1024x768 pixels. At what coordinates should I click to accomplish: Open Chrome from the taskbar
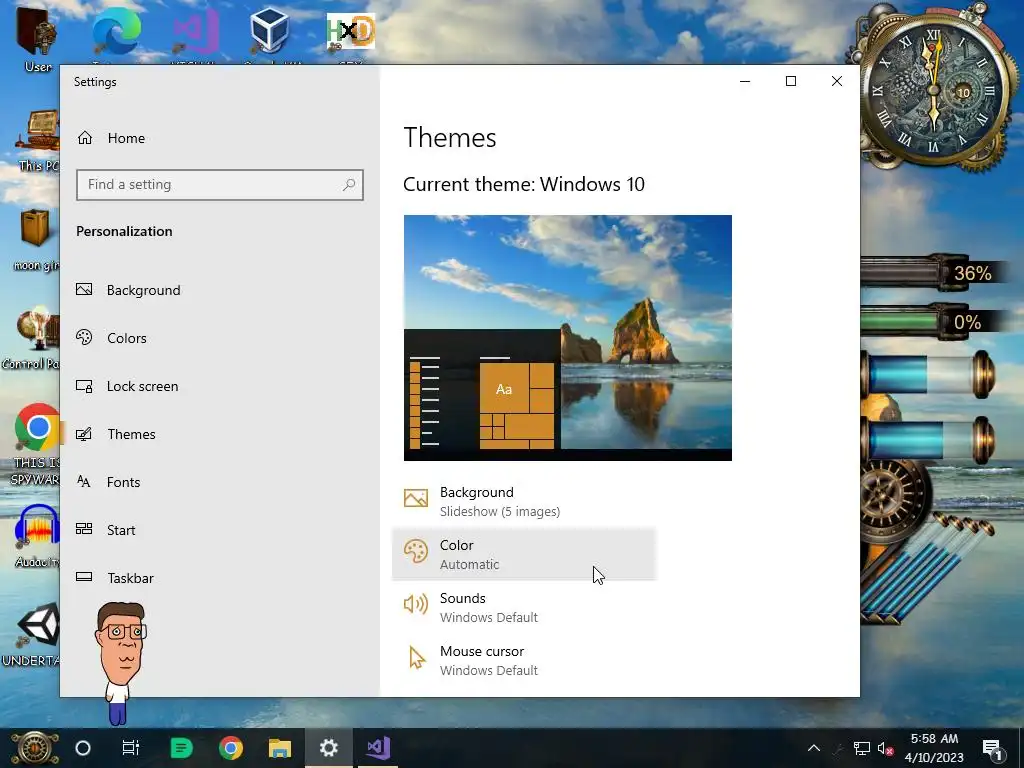231,748
